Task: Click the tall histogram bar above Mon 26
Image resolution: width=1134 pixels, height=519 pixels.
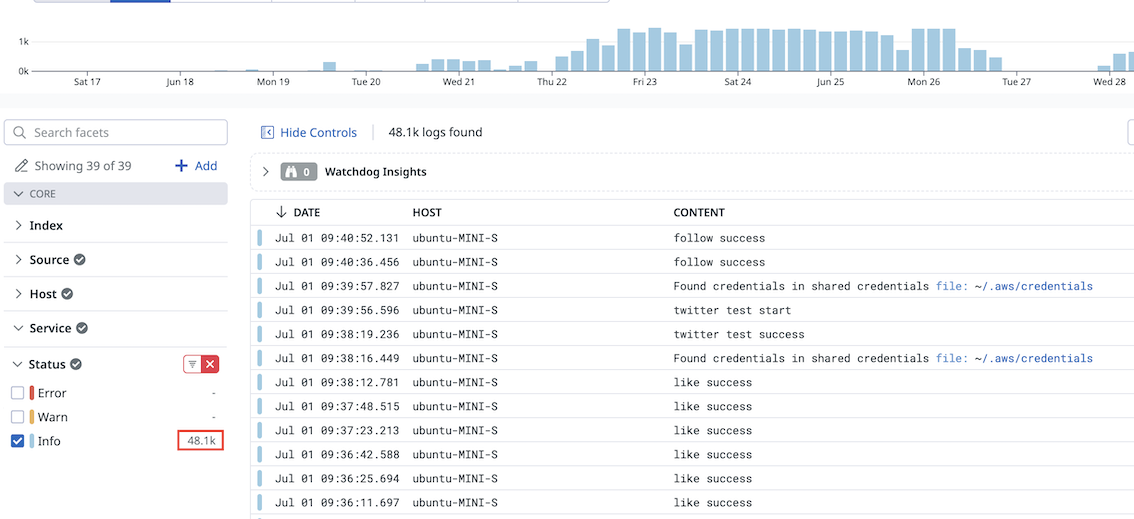Action: (x=918, y=51)
